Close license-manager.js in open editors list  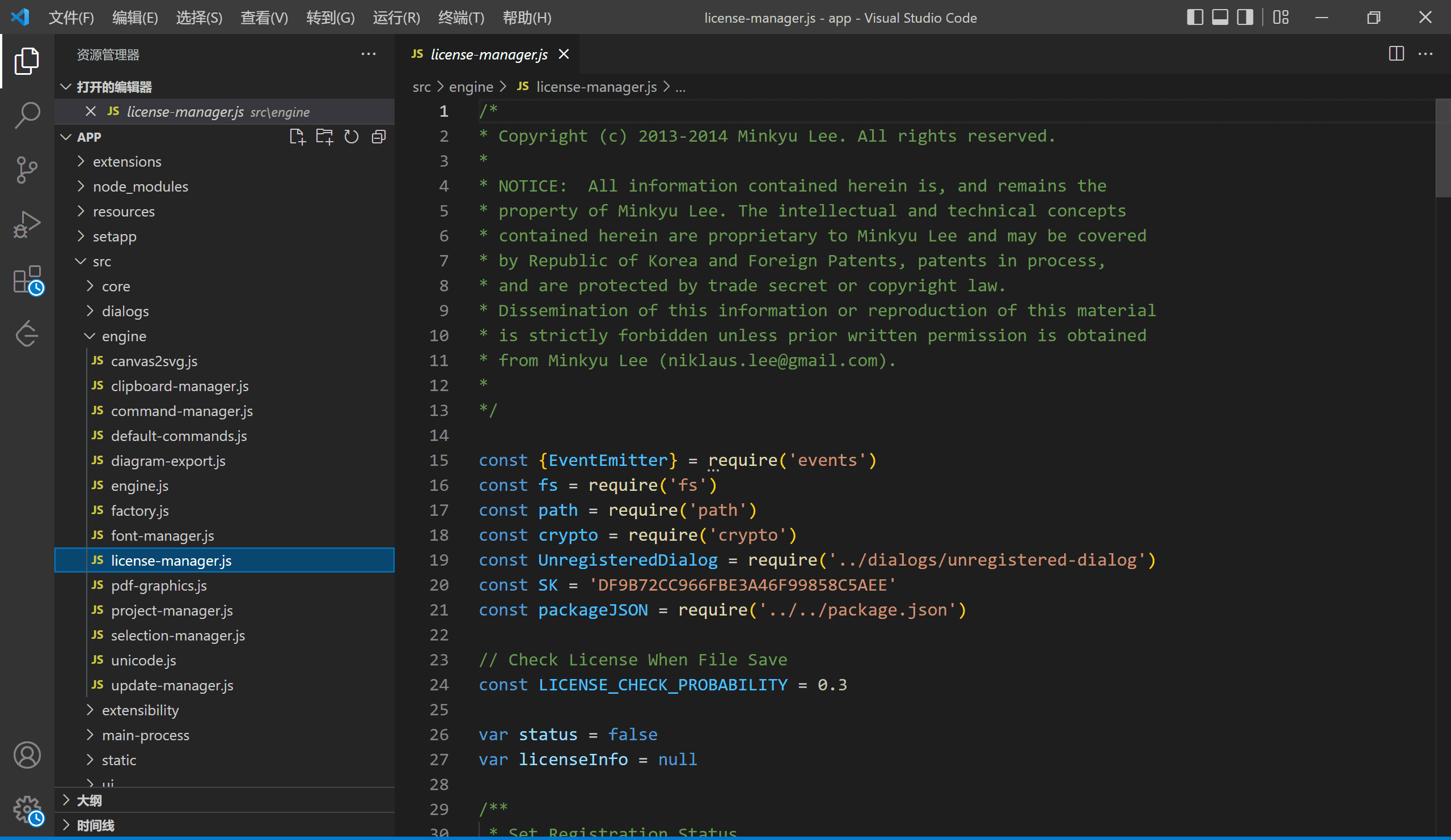(90, 112)
